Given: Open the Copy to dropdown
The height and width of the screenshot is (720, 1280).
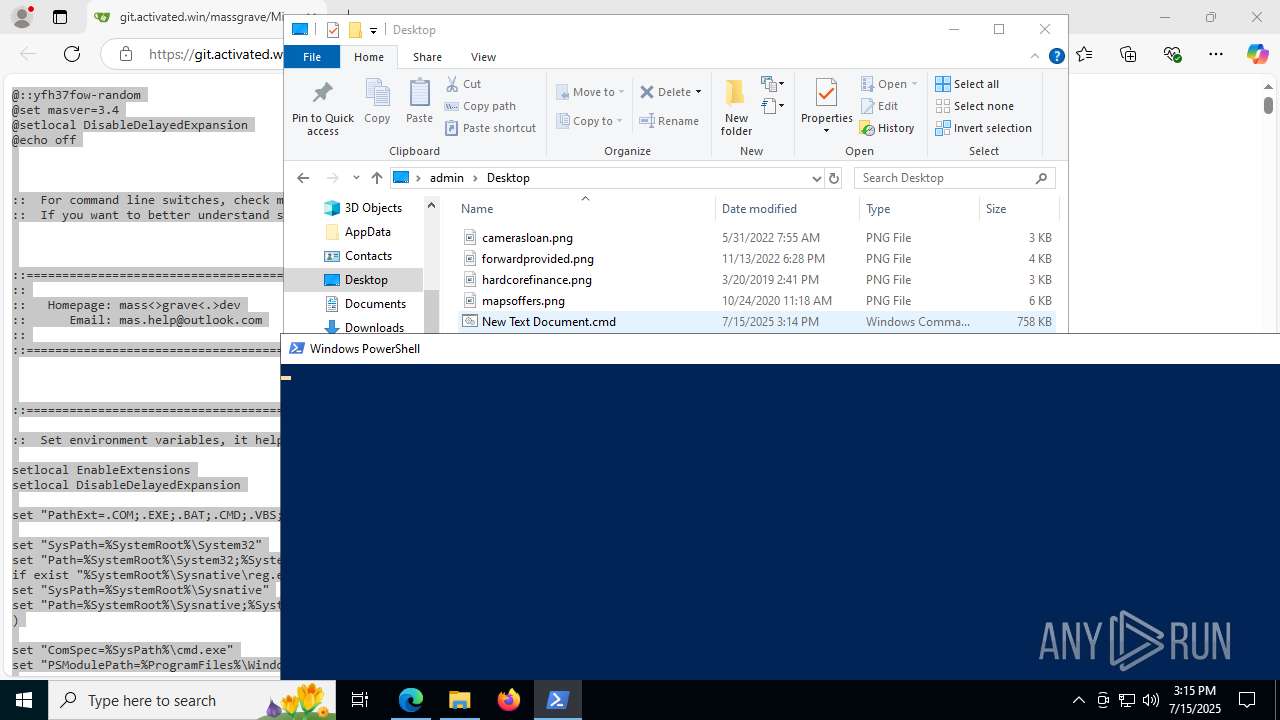Looking at the screenshot, I should pos(590,121).
